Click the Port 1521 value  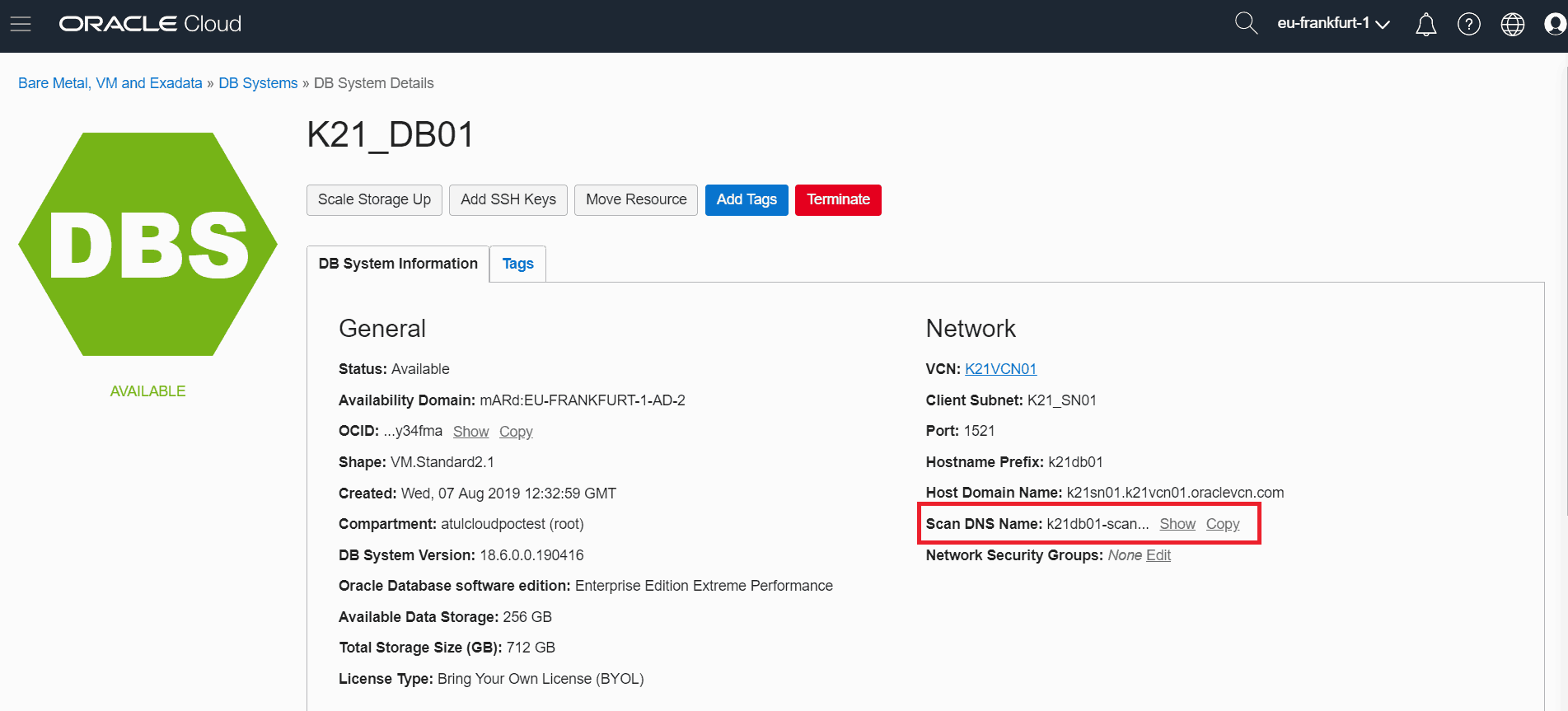(x=979, y=431)
